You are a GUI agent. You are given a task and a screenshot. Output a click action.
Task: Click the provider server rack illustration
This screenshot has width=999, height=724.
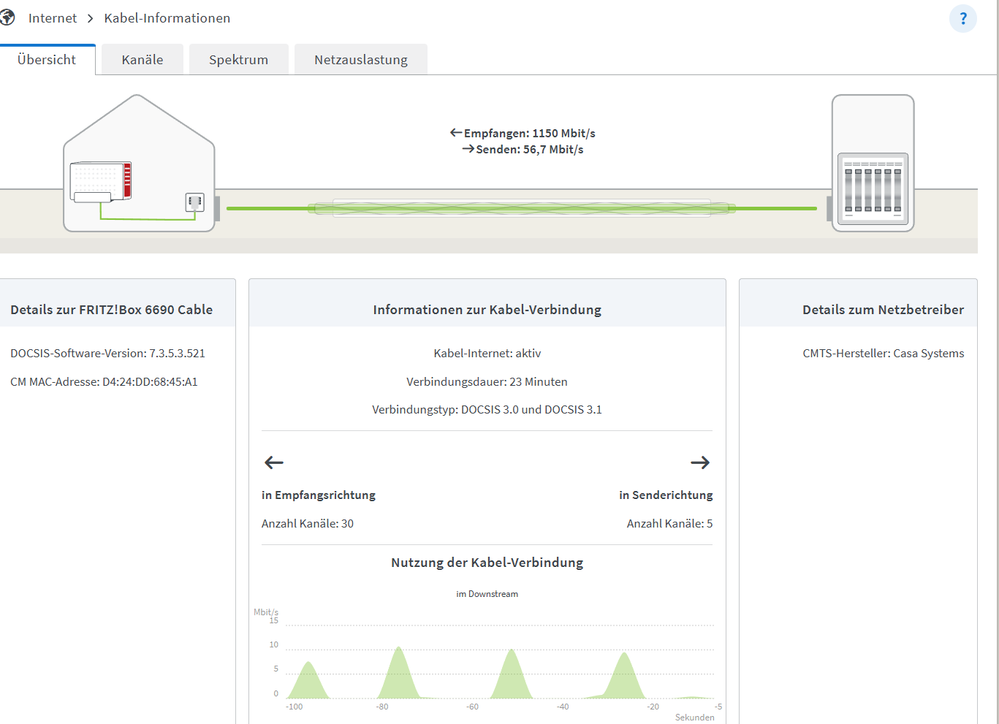pyautogui.click(x=873, y=163)
